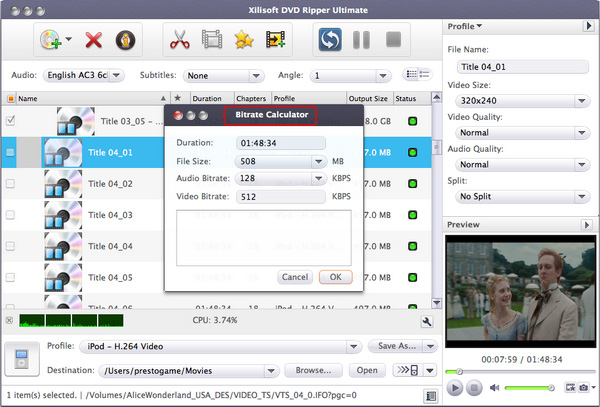Open the filmstrip video edit tool
This screenshot has height=407, width=600.
[x=212, y=41]
